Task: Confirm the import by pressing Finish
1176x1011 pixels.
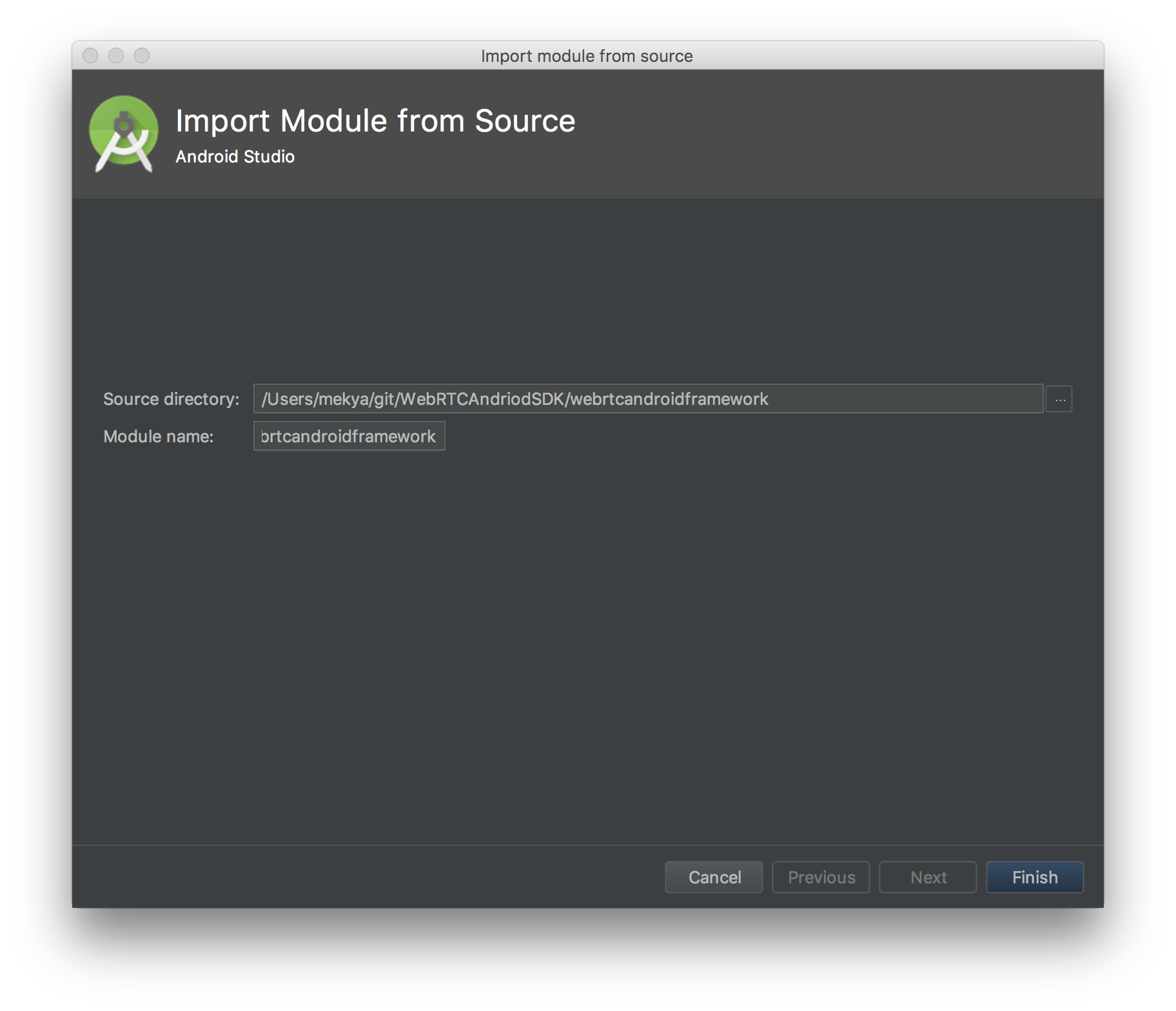Action: click(1034, 877)
